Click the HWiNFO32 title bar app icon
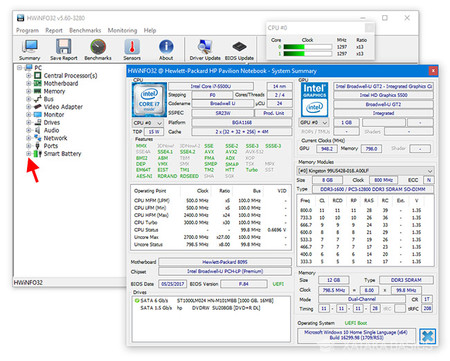The height and width of the screenshot is (361, 450). coord(21,18)
